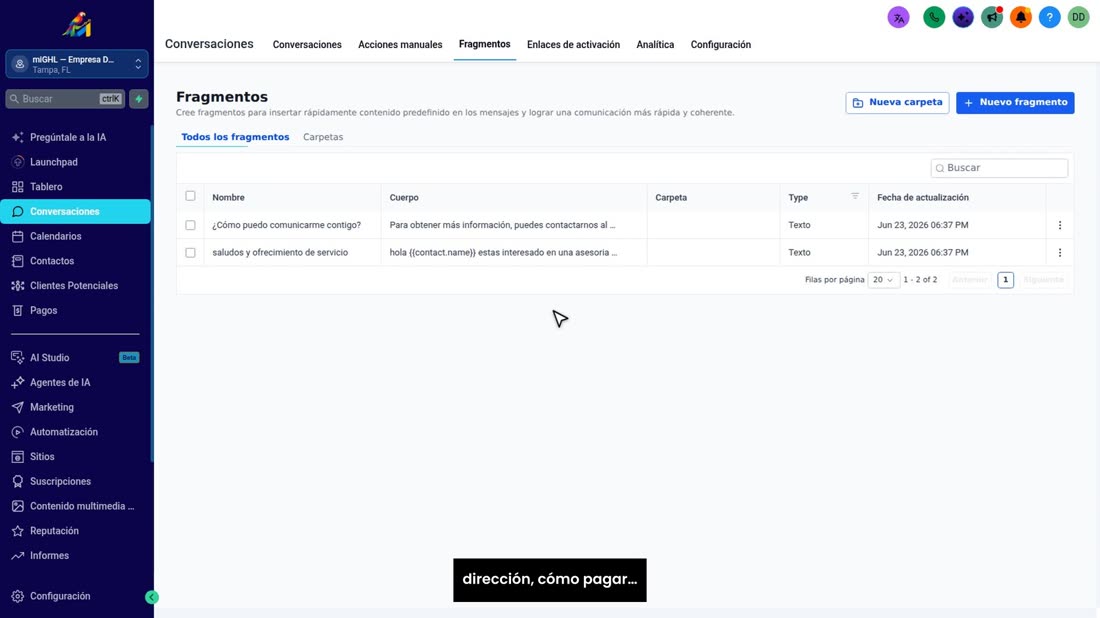The image size is (1100, 618).
Task: Click the translate language icon
Action: 898,18
